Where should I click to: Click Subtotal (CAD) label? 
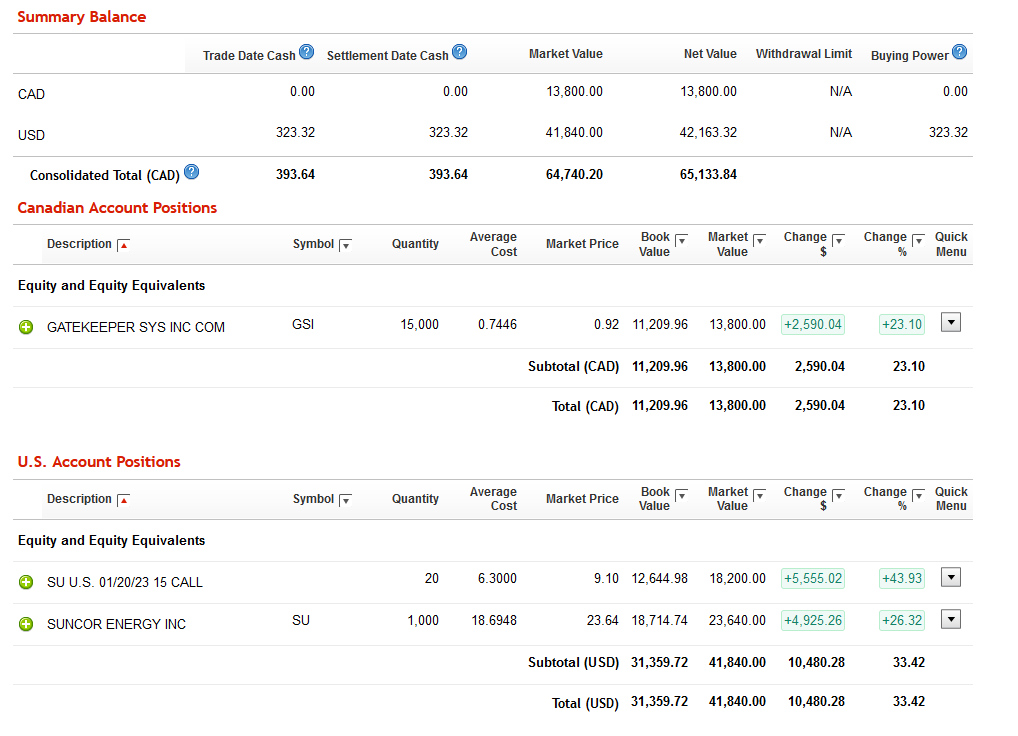[x=573, y=367]
